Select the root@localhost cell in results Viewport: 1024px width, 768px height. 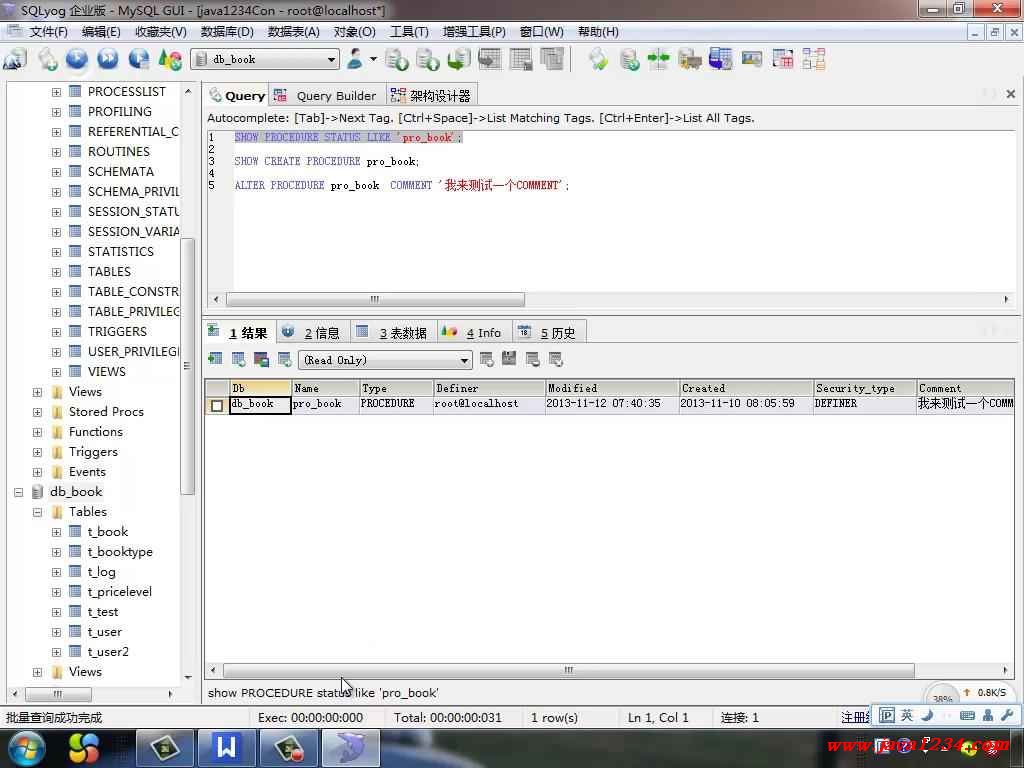pyautogui.click(x=488, y=404)
